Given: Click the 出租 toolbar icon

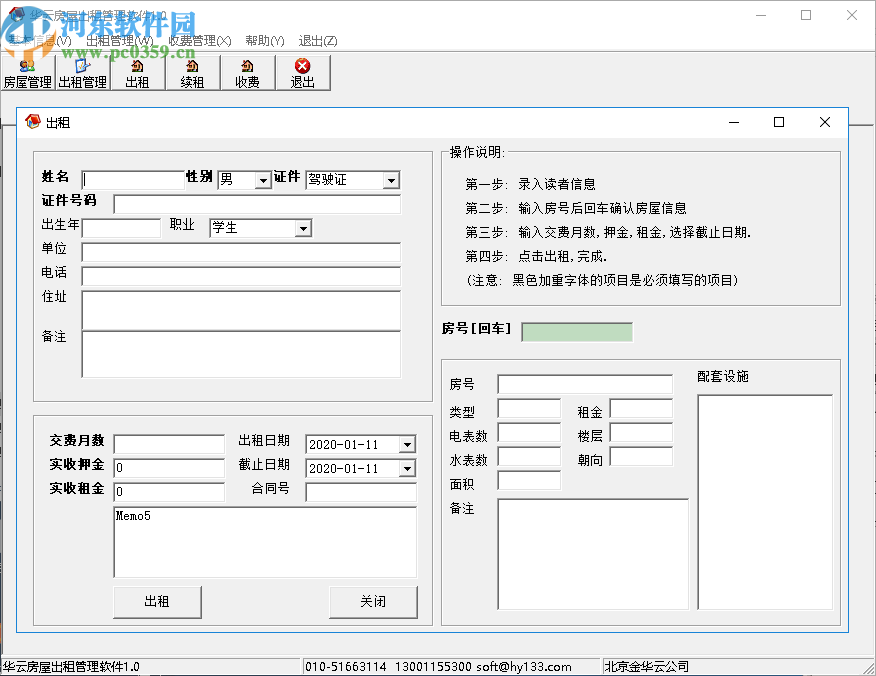Looking at the screenshot, I should click(x=137, y=73).
